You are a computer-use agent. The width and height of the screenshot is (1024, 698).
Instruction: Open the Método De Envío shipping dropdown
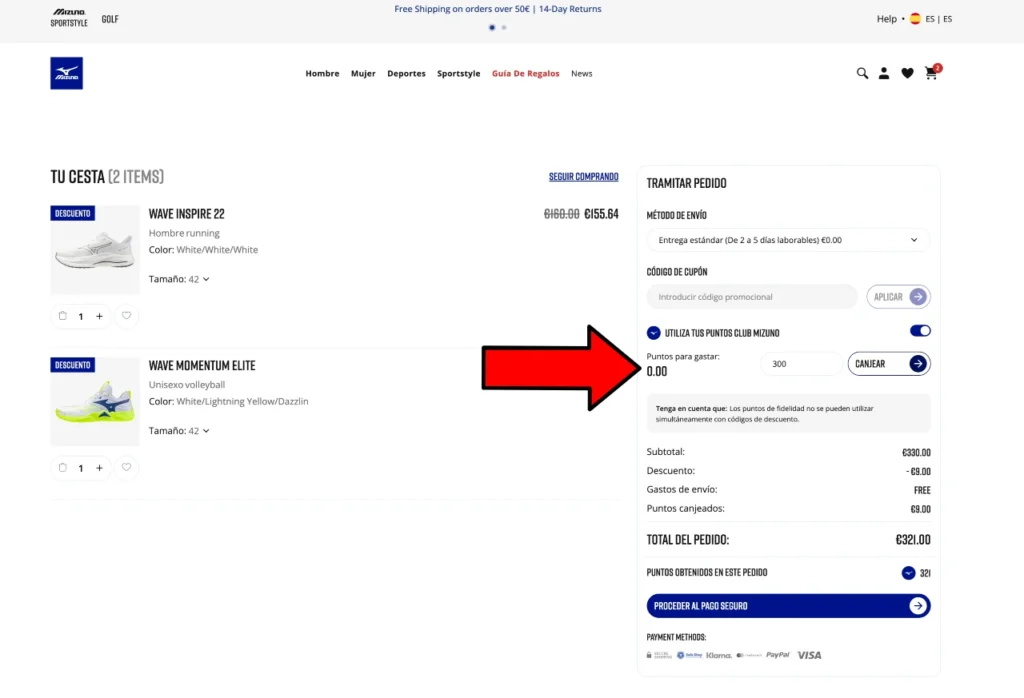tap(788, 240)
